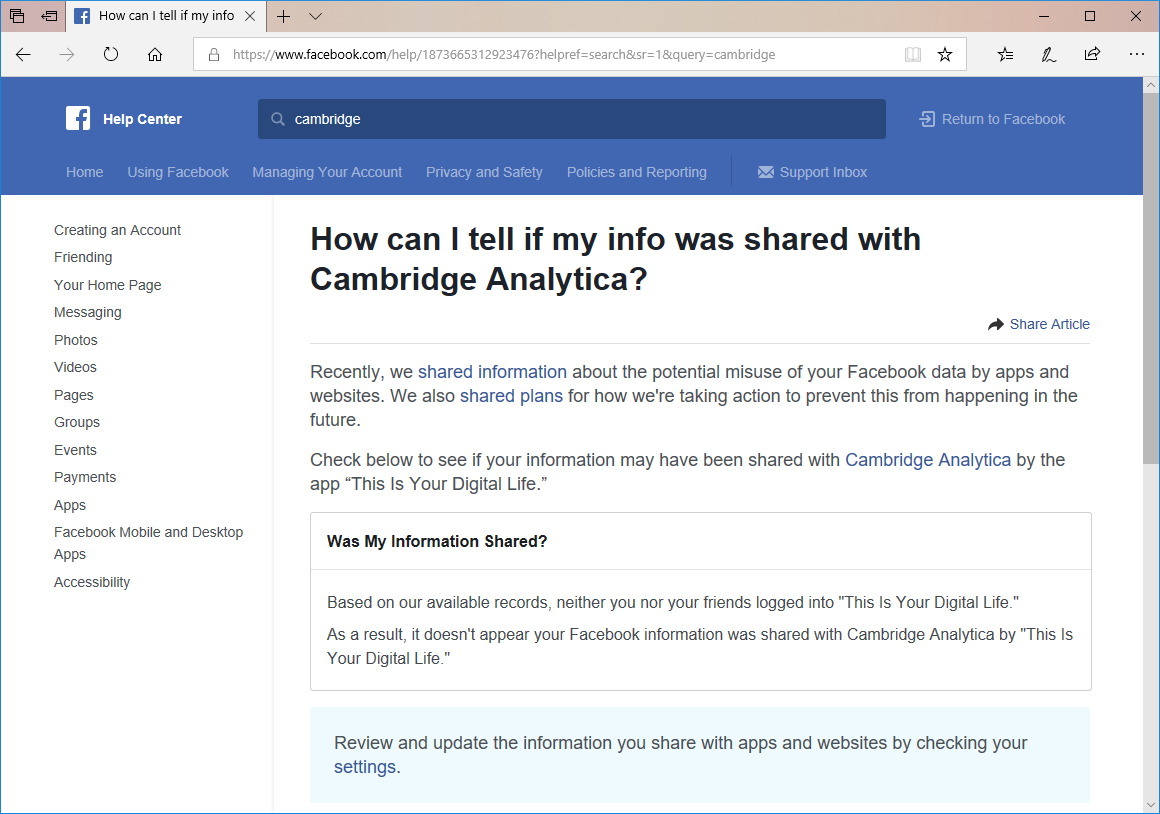Select Facebook Mobile and Desktop Apps
This screenshot has height=814, width=1160.
pyautogui.click(x=148, y=543)
